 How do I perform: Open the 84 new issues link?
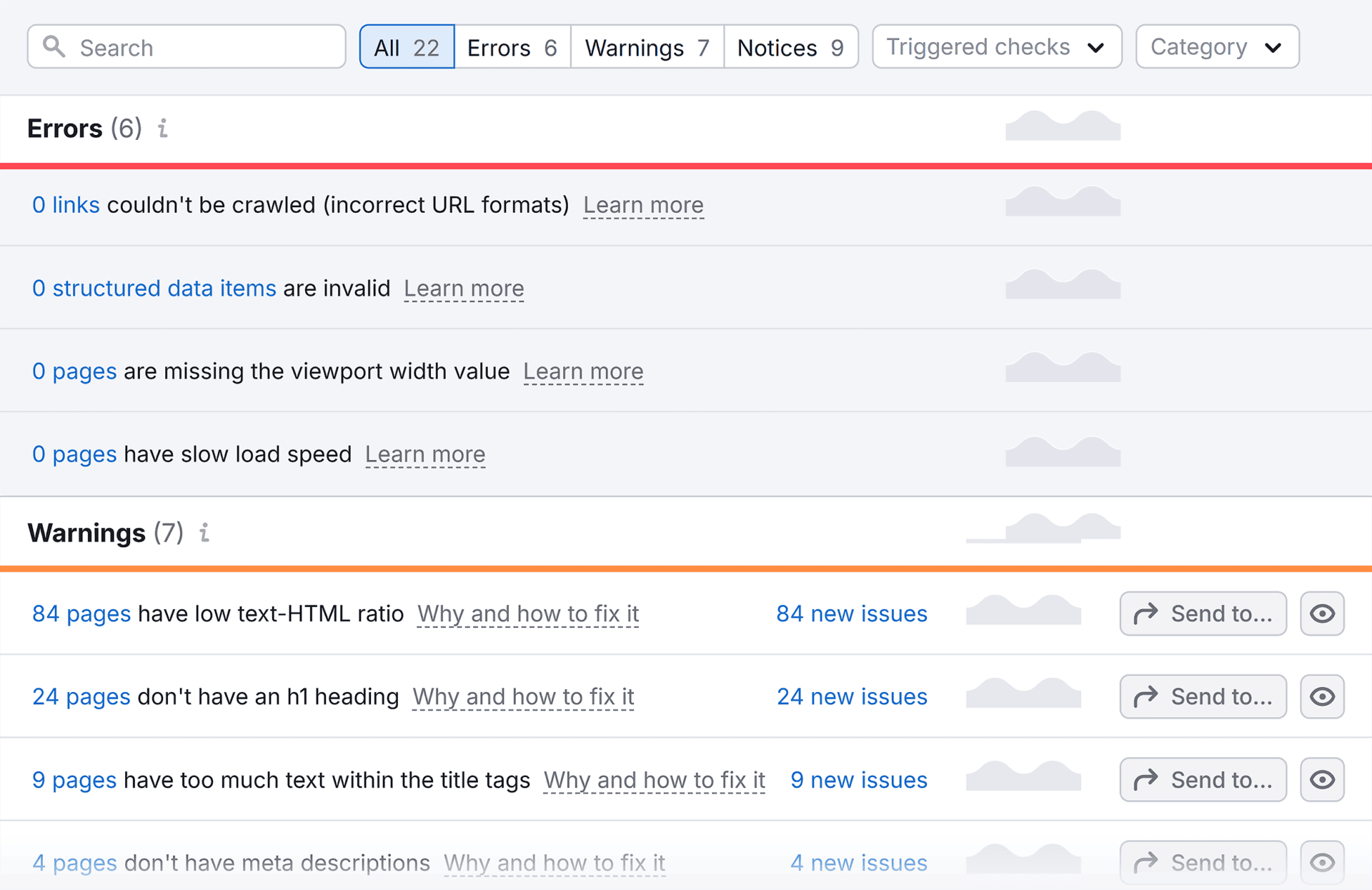pos(852,614)
